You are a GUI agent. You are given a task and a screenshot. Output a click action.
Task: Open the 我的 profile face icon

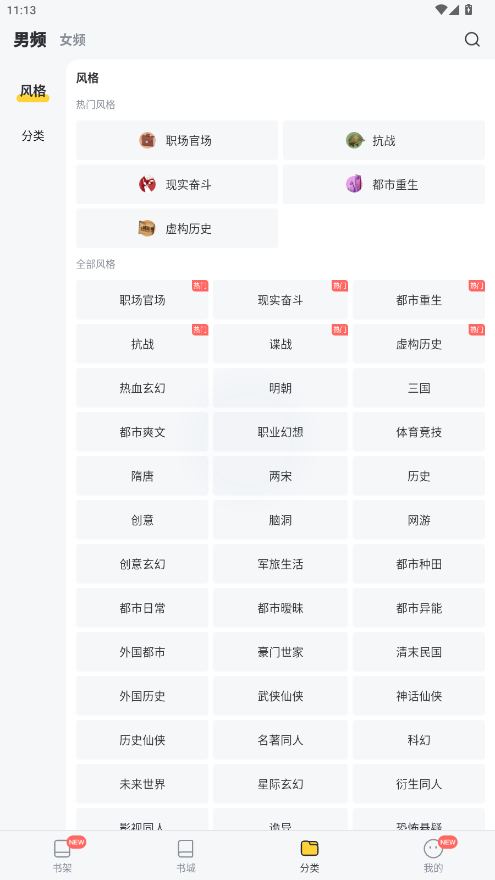[433, 848]
